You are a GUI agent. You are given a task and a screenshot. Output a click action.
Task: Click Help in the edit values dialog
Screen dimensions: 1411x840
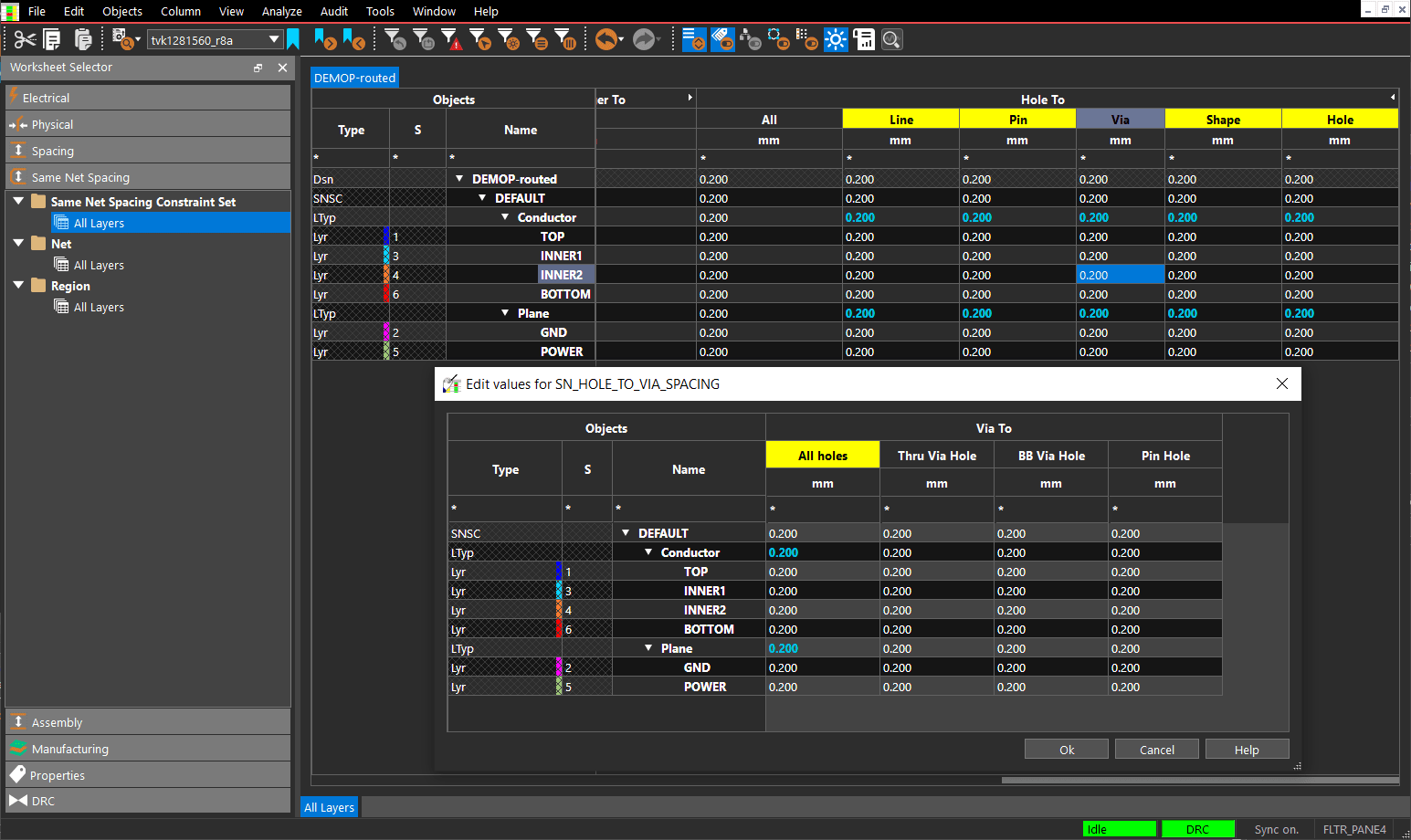(x=1247, y=750)
